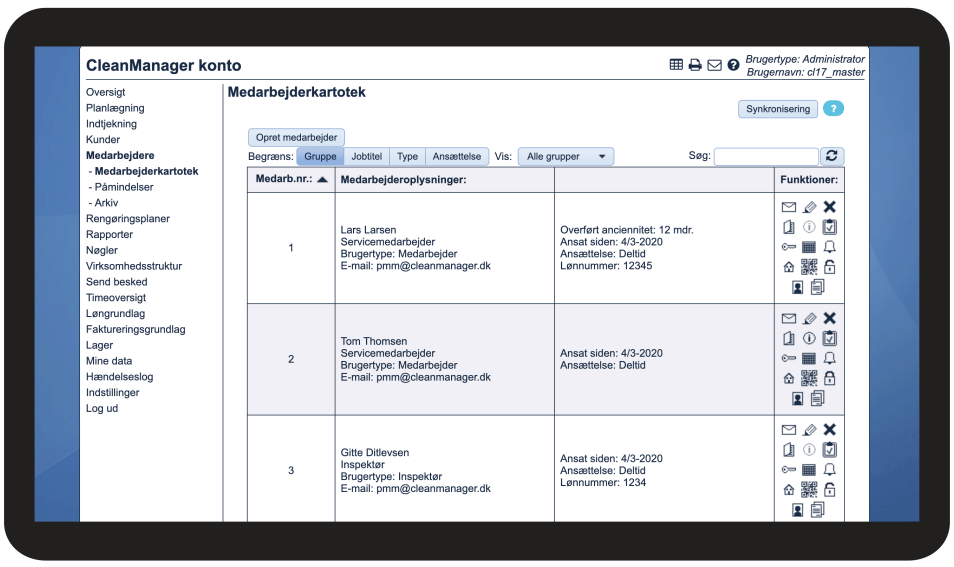Go to Mine data

(109, 361)
